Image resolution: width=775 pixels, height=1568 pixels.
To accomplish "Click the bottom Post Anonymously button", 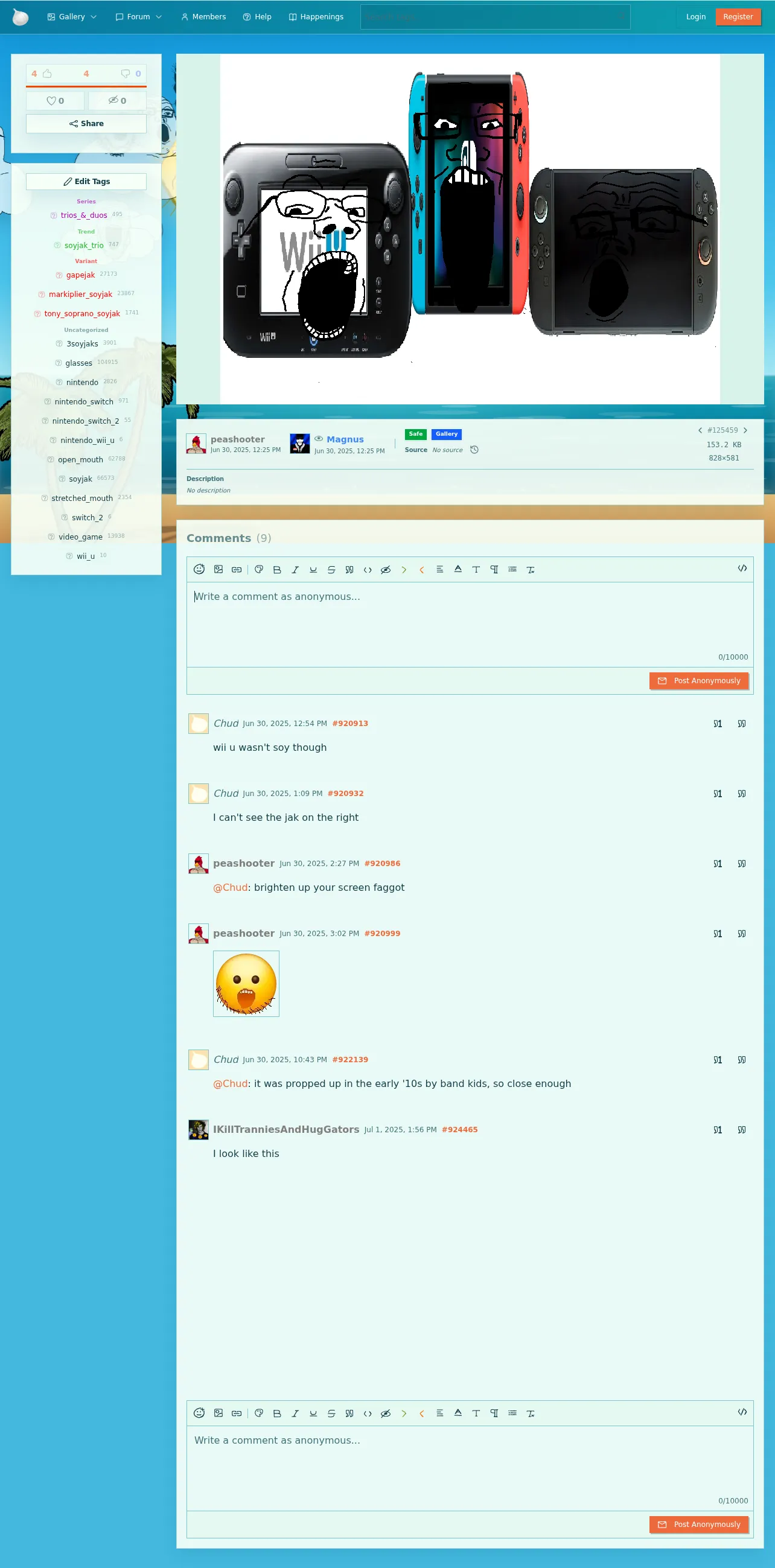I will pyautogui.click(x=699, y=1524).
